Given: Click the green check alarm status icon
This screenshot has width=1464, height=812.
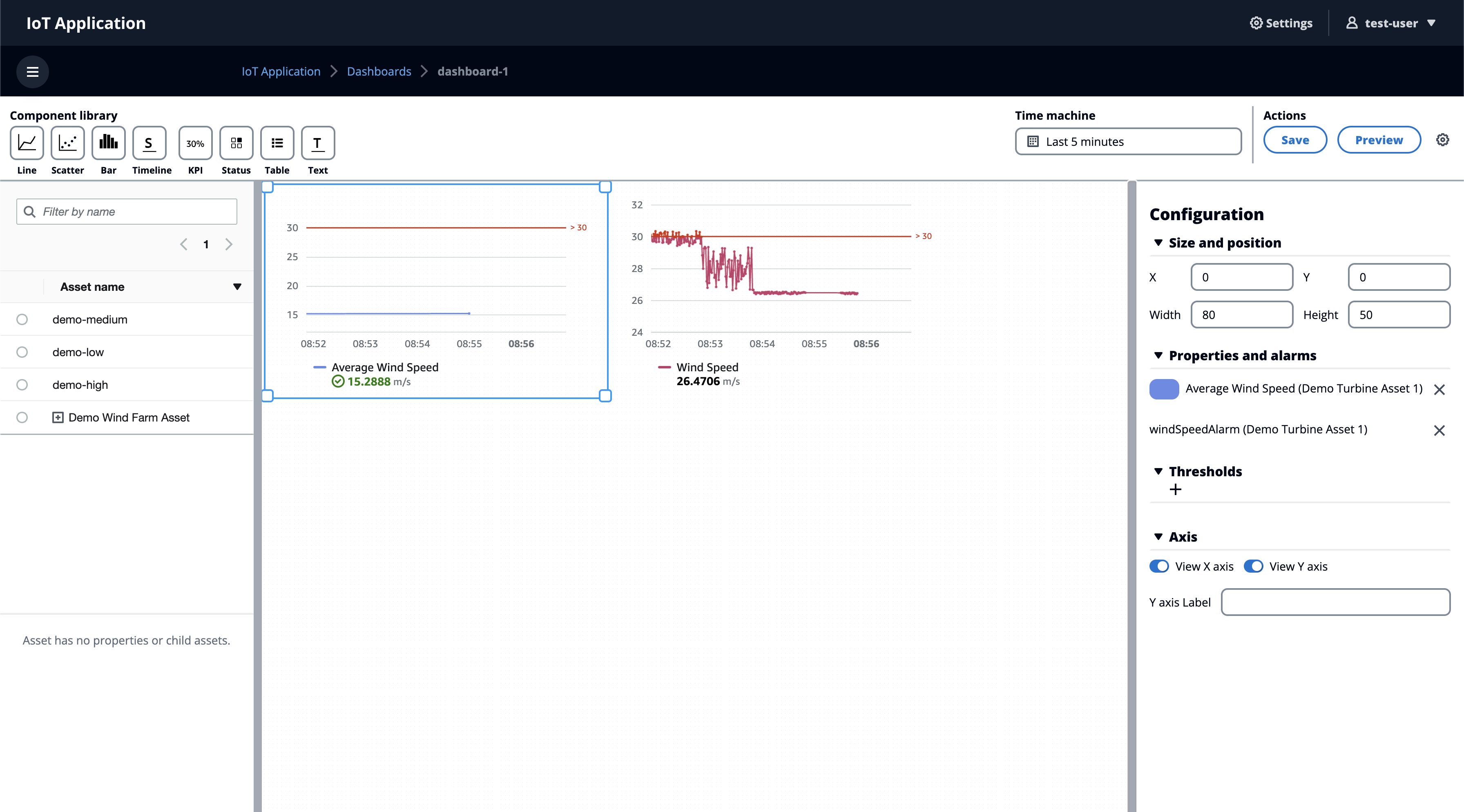Looking at the screenshot, I should click(338, 382).
